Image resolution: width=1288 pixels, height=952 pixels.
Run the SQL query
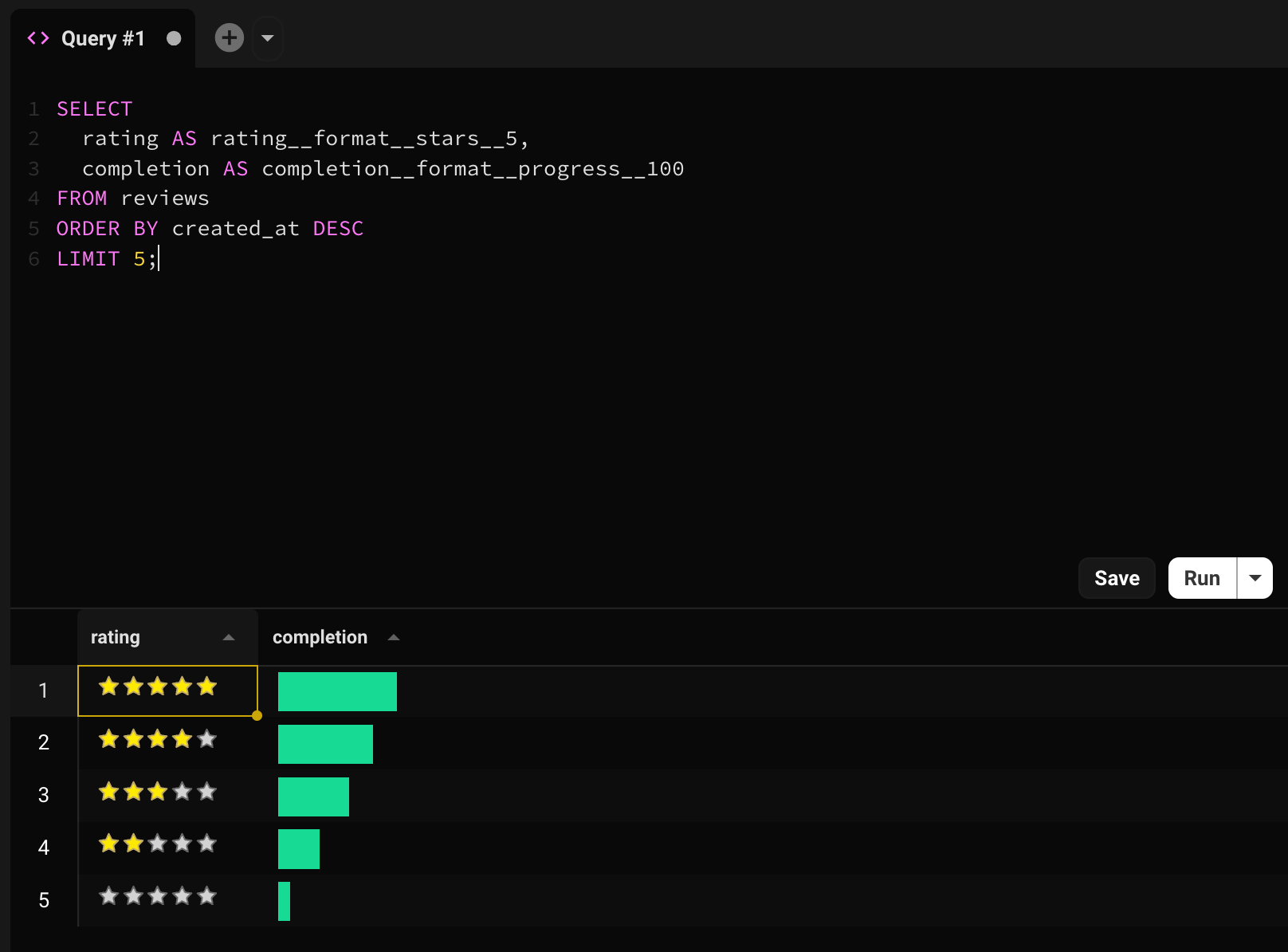pos(1201,578)
